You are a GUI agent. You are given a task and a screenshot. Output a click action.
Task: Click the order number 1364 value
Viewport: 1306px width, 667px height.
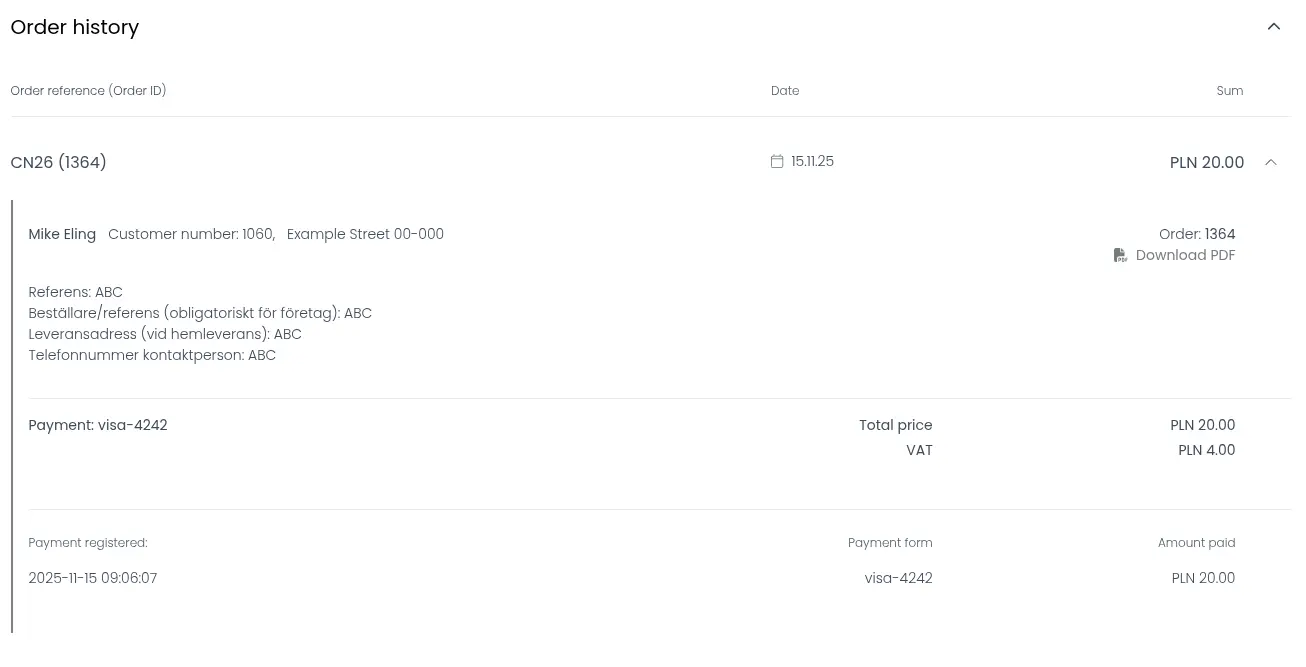coord(1220,234)
